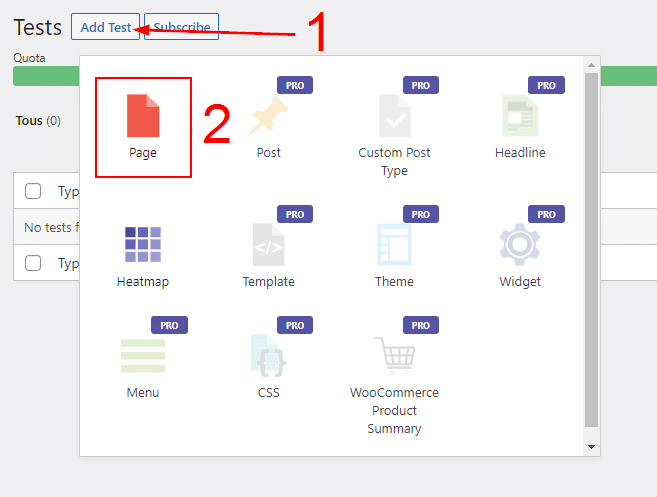657x497 pixels.
Task: Pick the Headline test icon
Action: click(x=520, y=116)
